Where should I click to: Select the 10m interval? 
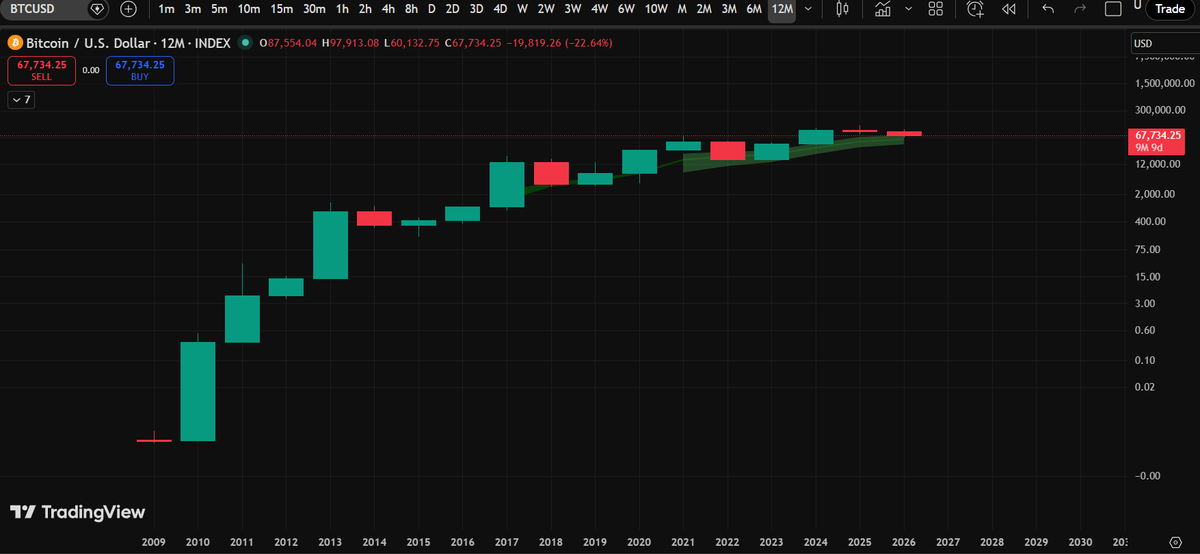pos(249,9)
